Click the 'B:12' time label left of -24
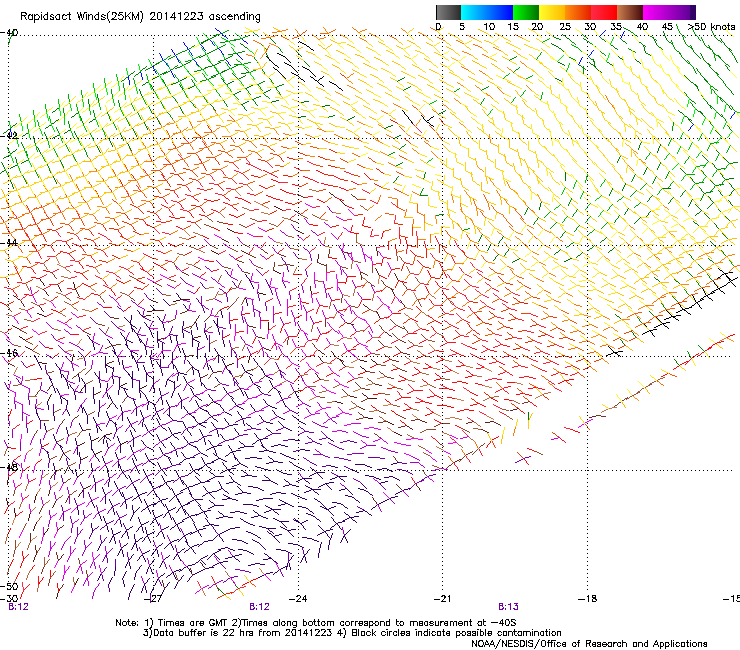740x650 pixels. pos(260,607)
